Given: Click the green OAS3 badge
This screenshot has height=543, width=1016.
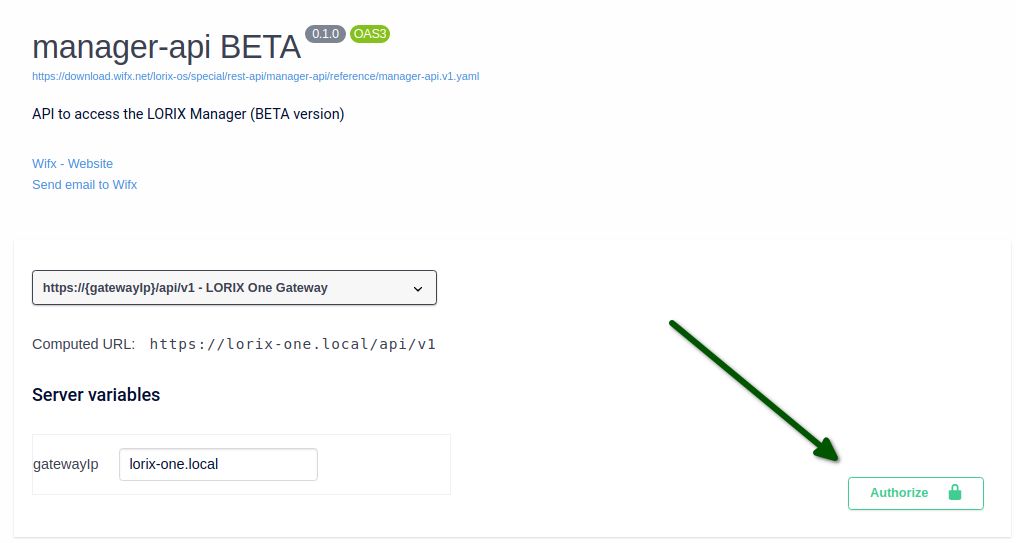Looking at the screenshot, I should (x=370, y=34).
